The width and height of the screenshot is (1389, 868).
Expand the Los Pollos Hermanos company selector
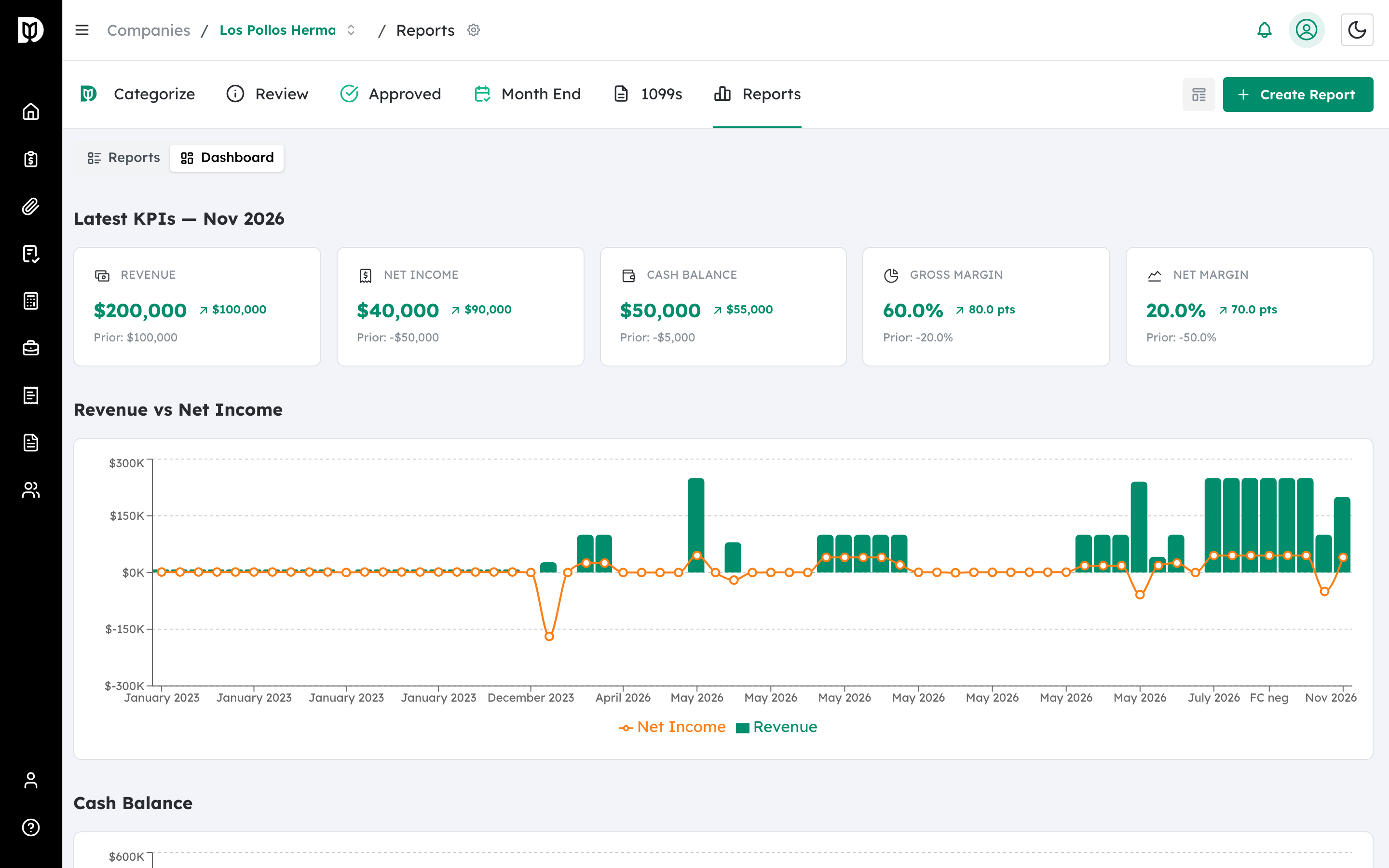pos(287,30)
